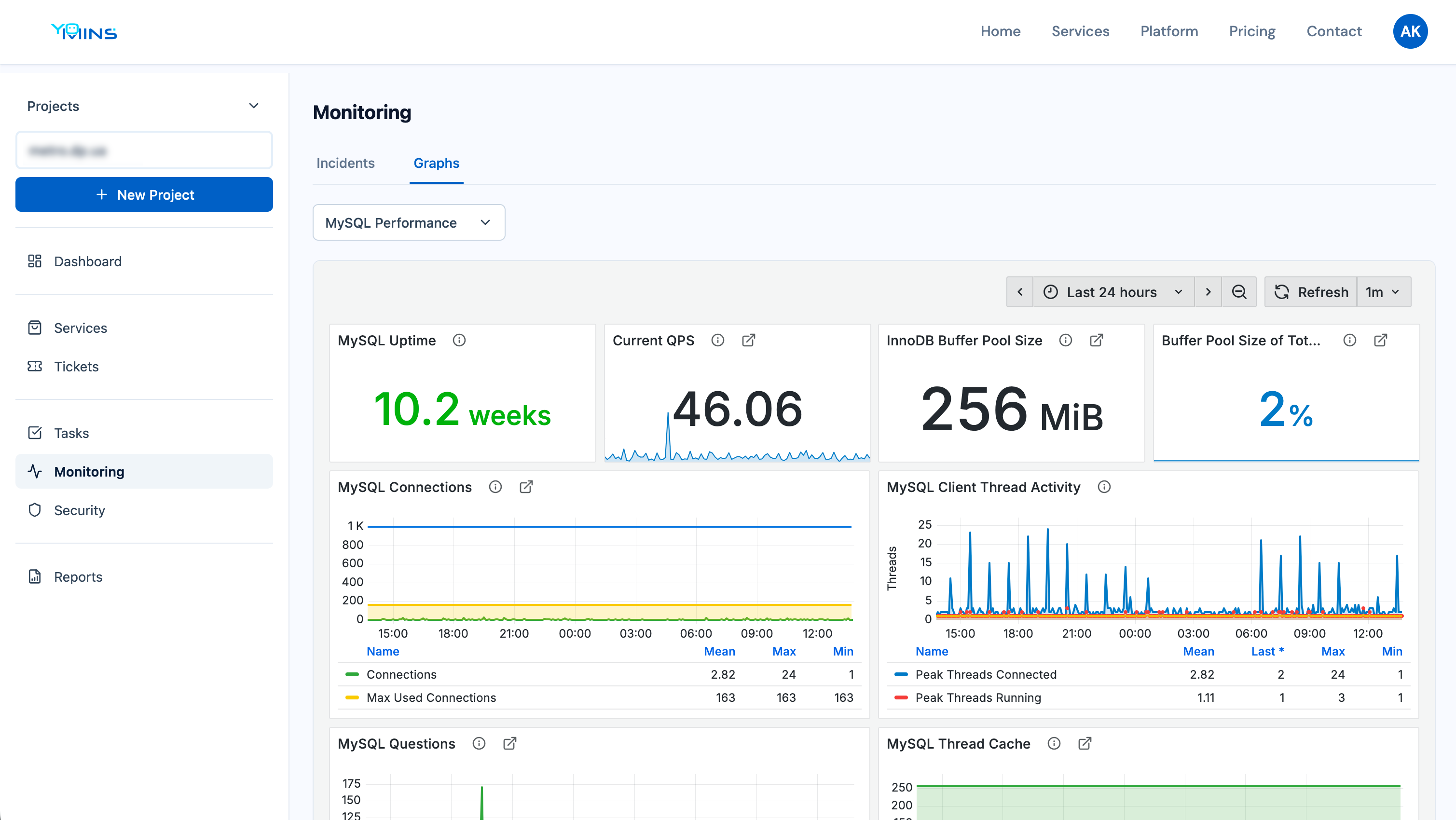Open the Pricing page from top navigation
The height and width of the screenshot is (820, 1456).
click(1251, 31)
